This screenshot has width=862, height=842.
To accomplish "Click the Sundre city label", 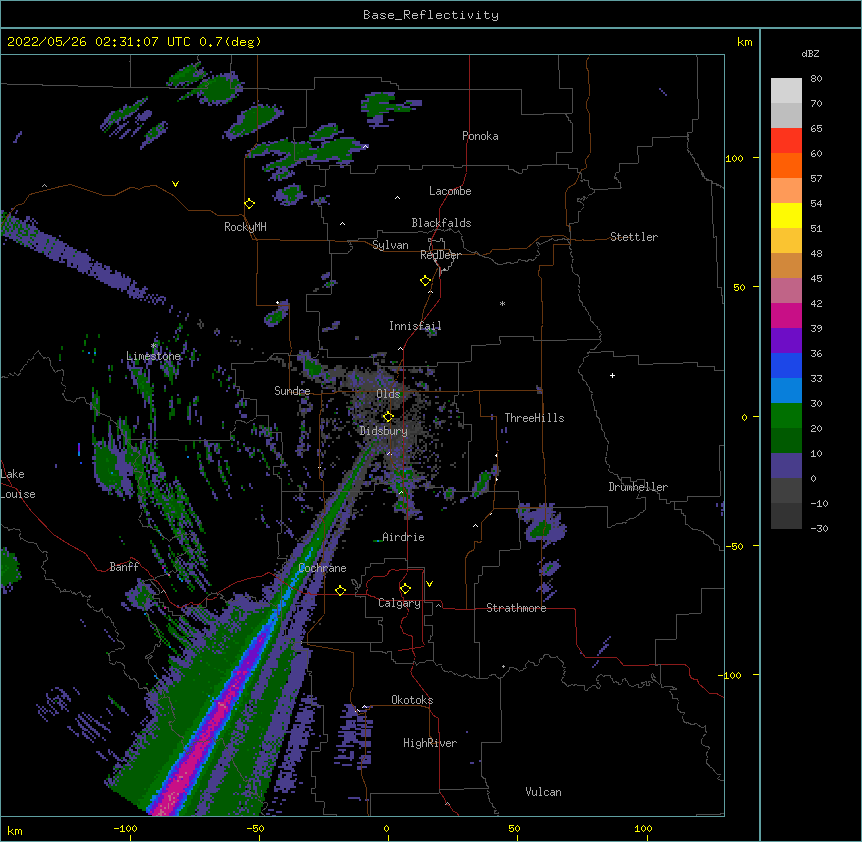I will point(292,391).
